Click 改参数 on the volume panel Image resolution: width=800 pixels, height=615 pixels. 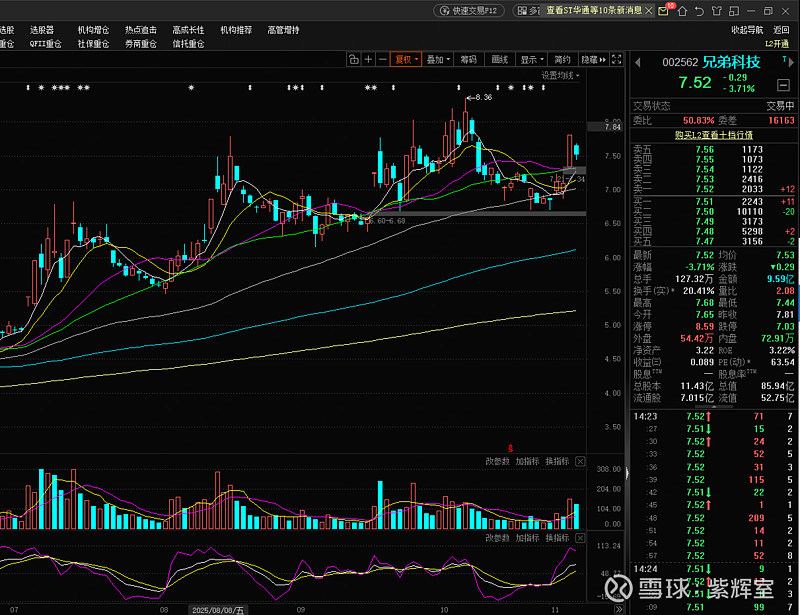pos(497,461)
